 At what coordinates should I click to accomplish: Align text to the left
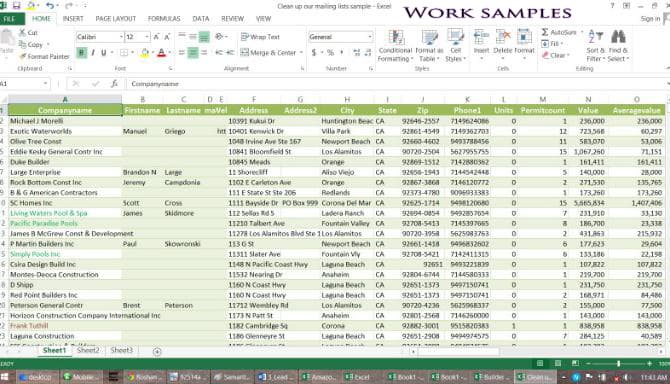(182, 53)
